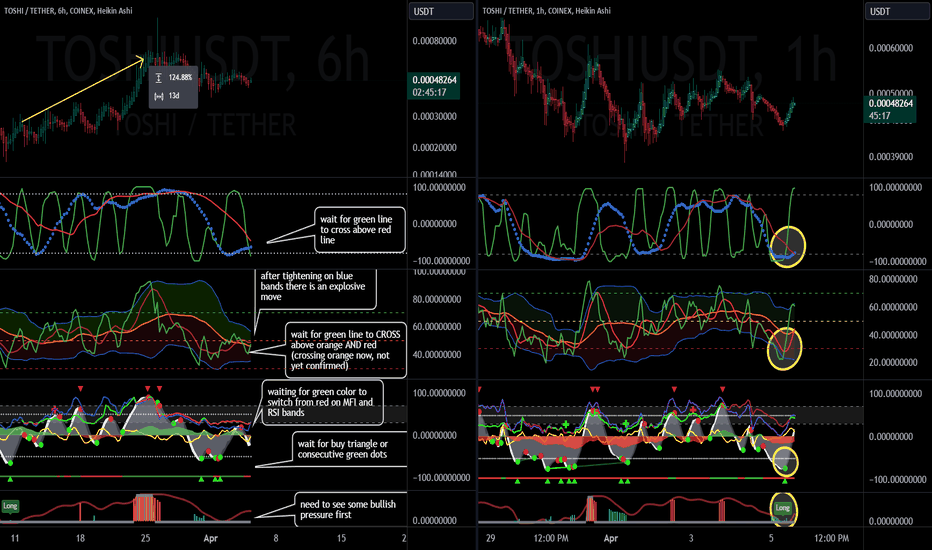The image size is (932, 550).
Task: Select 'wait for green line to cross above red' note
Action: click(x=360, y=230)
